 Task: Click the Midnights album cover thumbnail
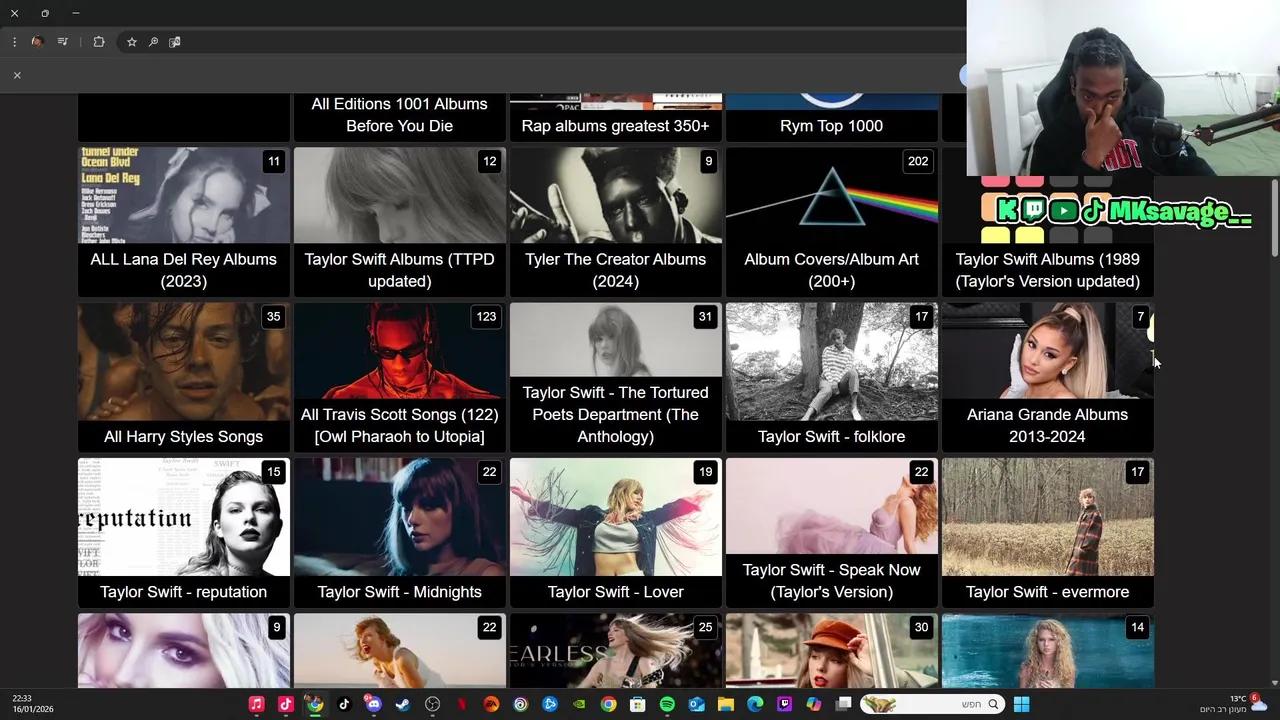point(399,517)
